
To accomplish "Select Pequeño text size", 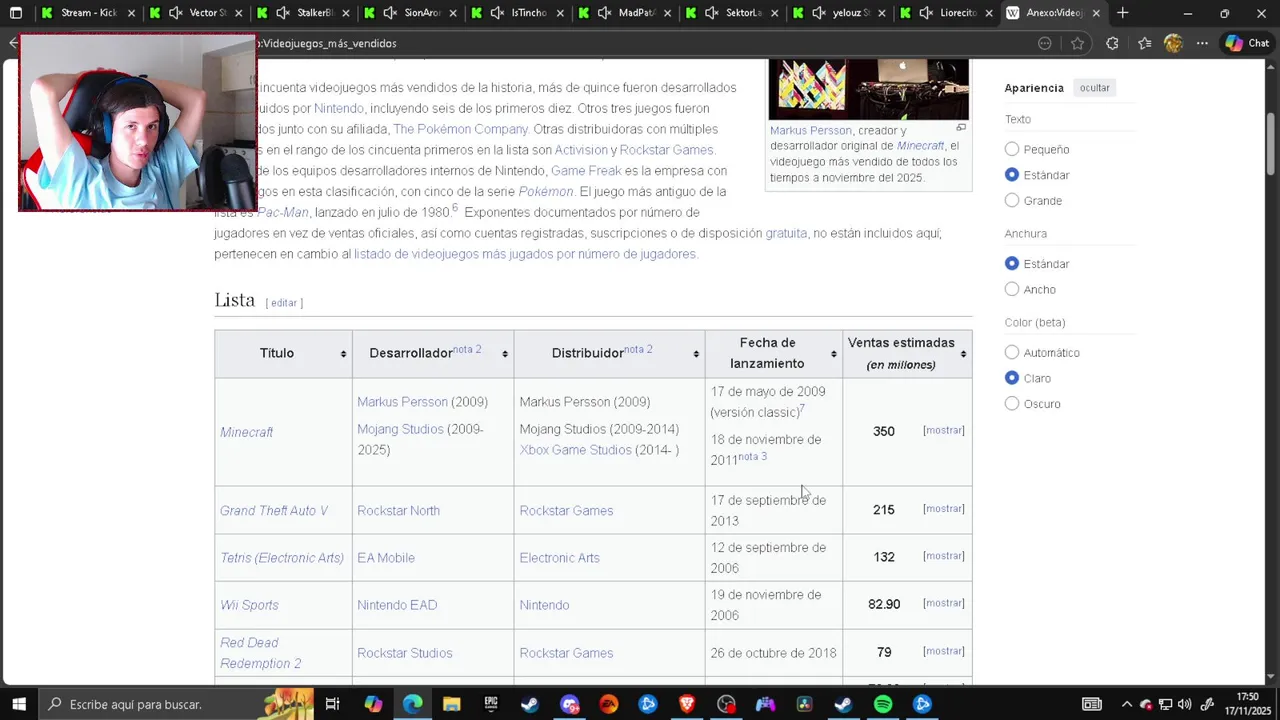I will pyautogui.click(x=1012, y=149).
